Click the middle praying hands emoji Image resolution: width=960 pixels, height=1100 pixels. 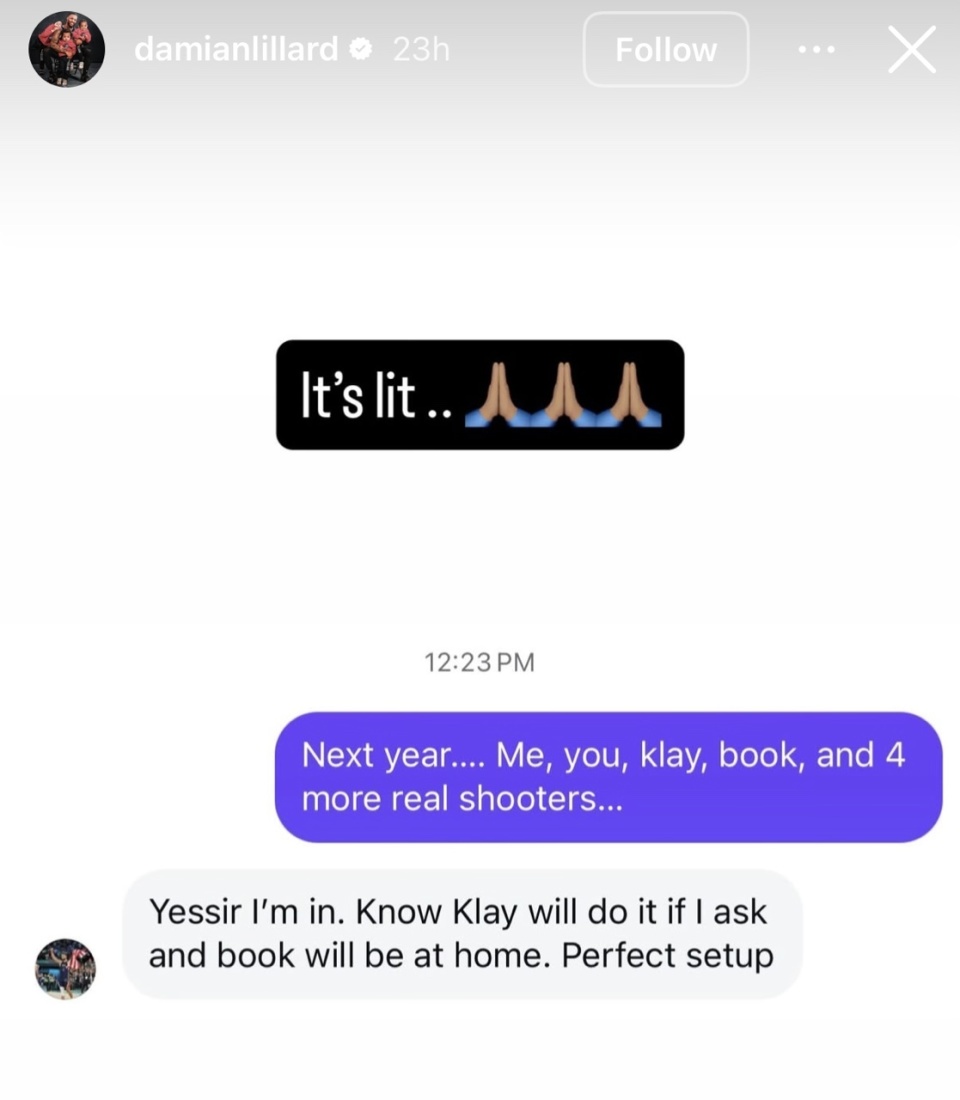pyautogui.click(x=564, y=394)
